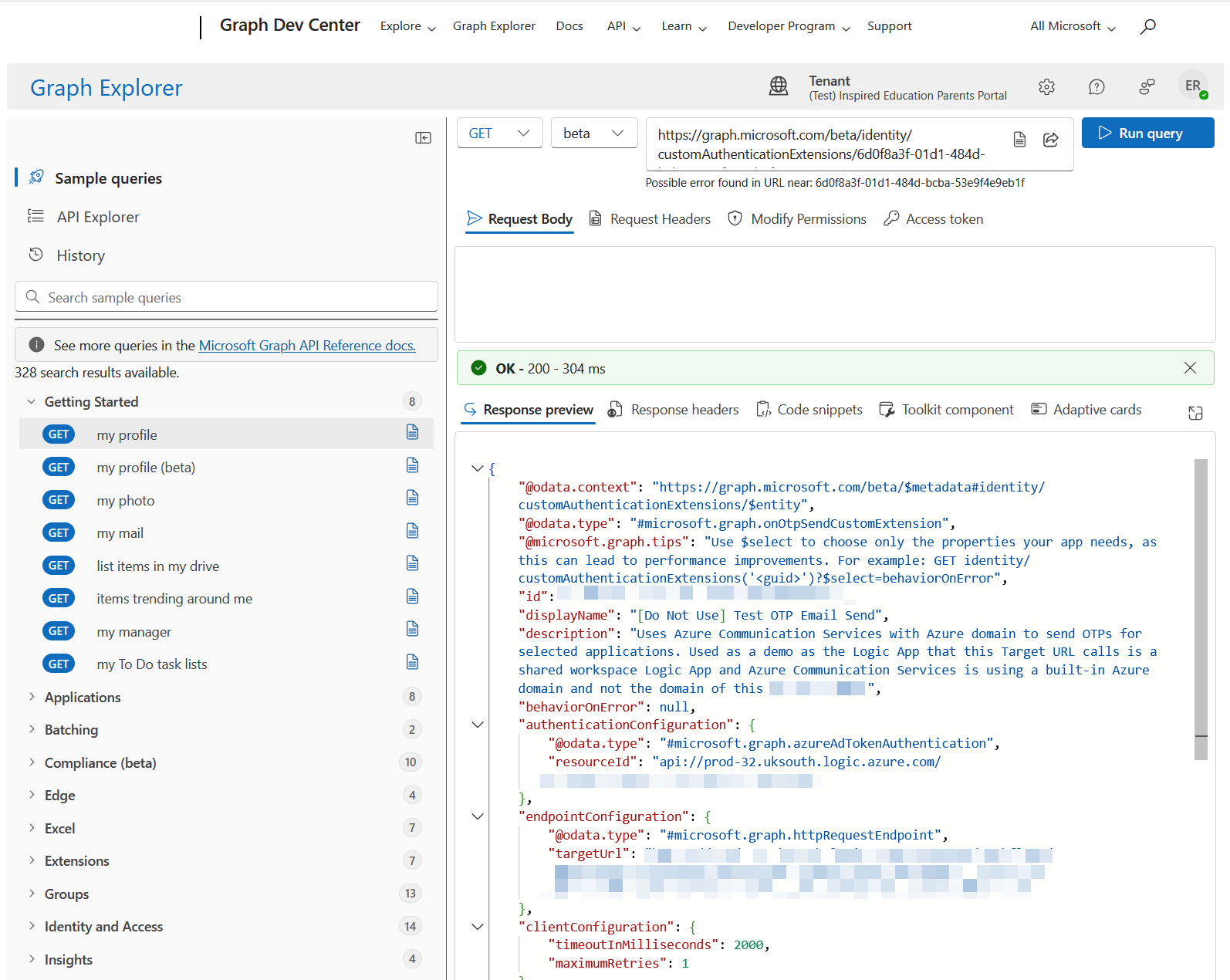This screenshot has height=980, width=1230.
Task: Open docs icon for my photo query
Action: tap(413, 498)
